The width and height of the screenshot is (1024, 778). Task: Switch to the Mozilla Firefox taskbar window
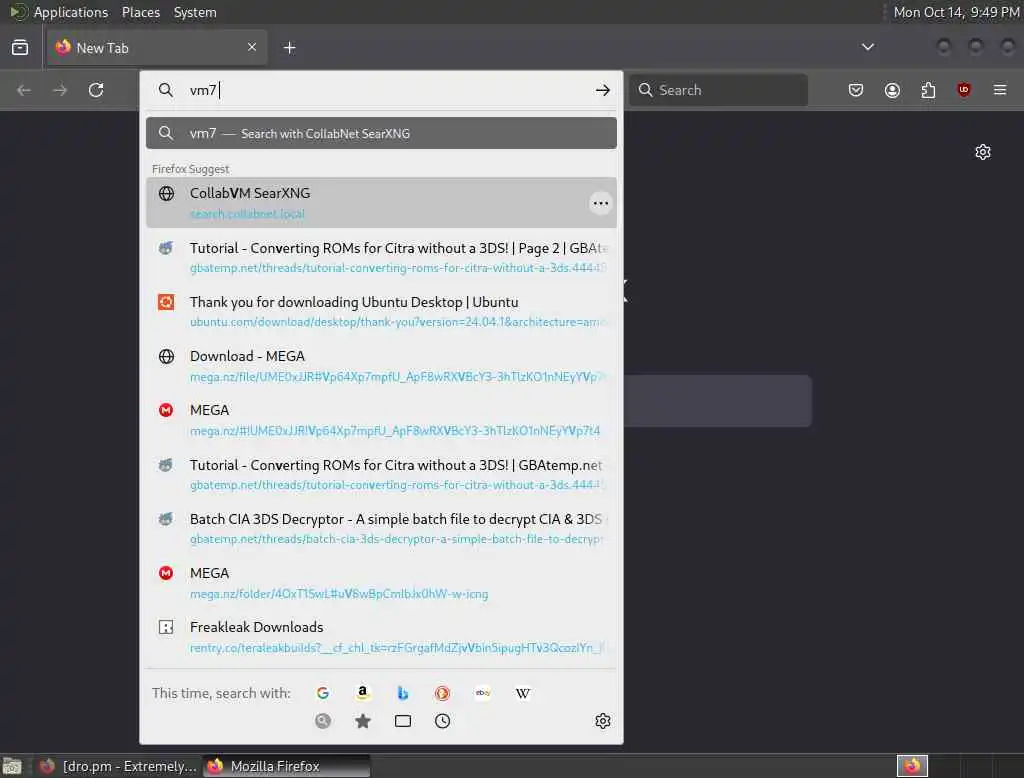286,766
